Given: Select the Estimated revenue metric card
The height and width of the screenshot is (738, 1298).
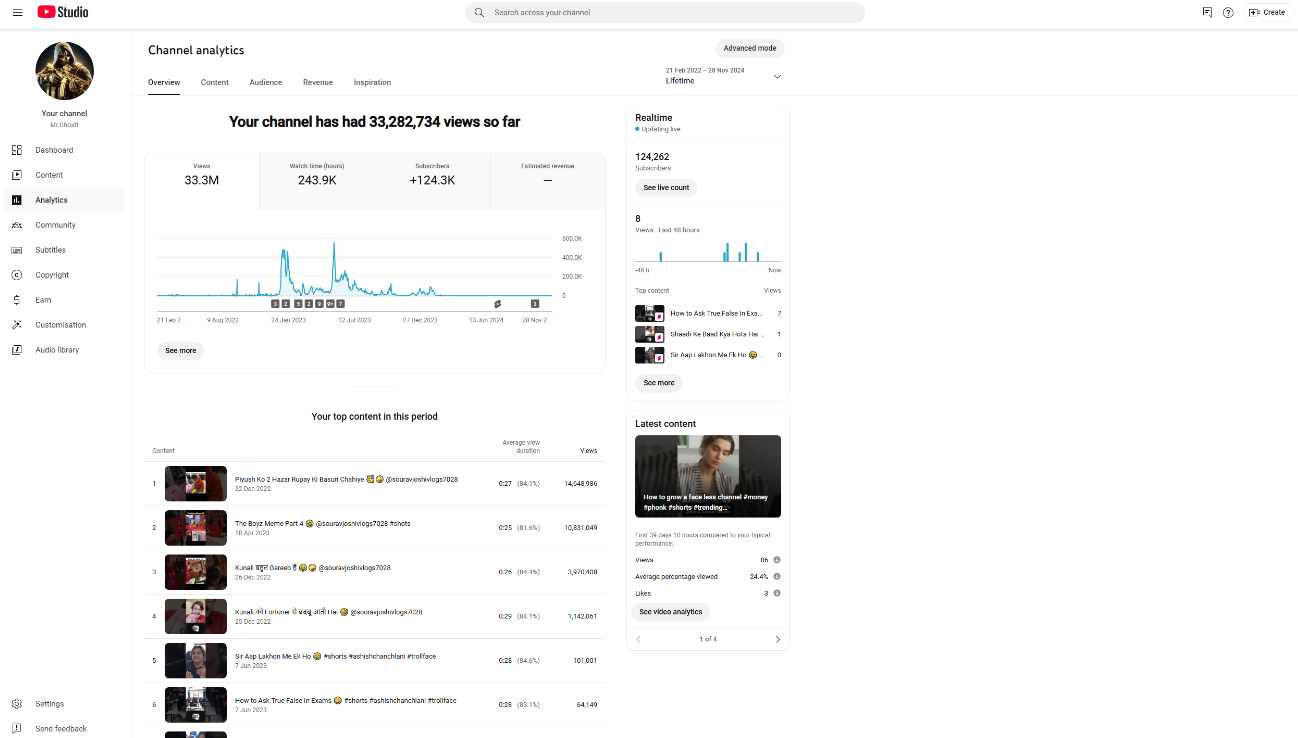Looking at the screenshot, I should (x=547, y=181).
